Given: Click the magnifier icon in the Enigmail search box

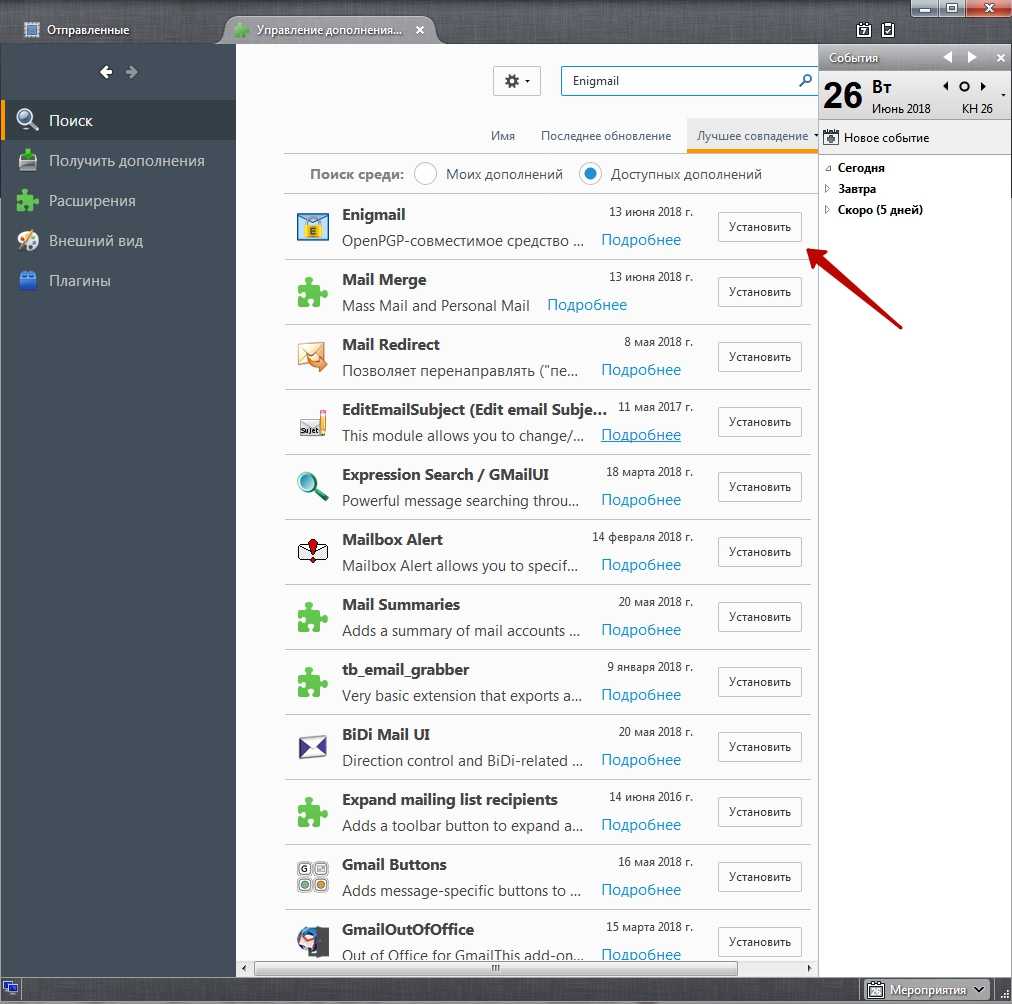Looking at the screenshot, I should click(x=805, y=81).
